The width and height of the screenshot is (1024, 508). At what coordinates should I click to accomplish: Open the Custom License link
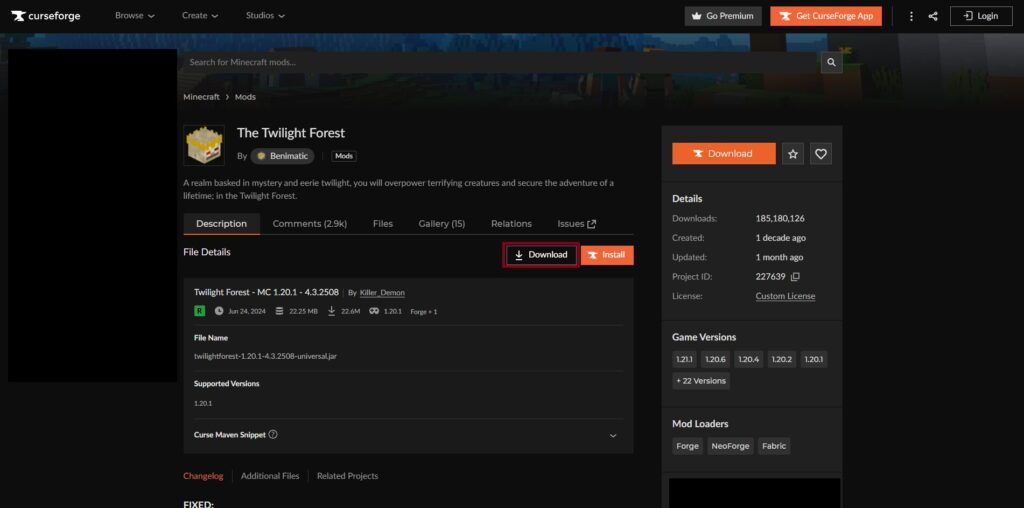785,296
